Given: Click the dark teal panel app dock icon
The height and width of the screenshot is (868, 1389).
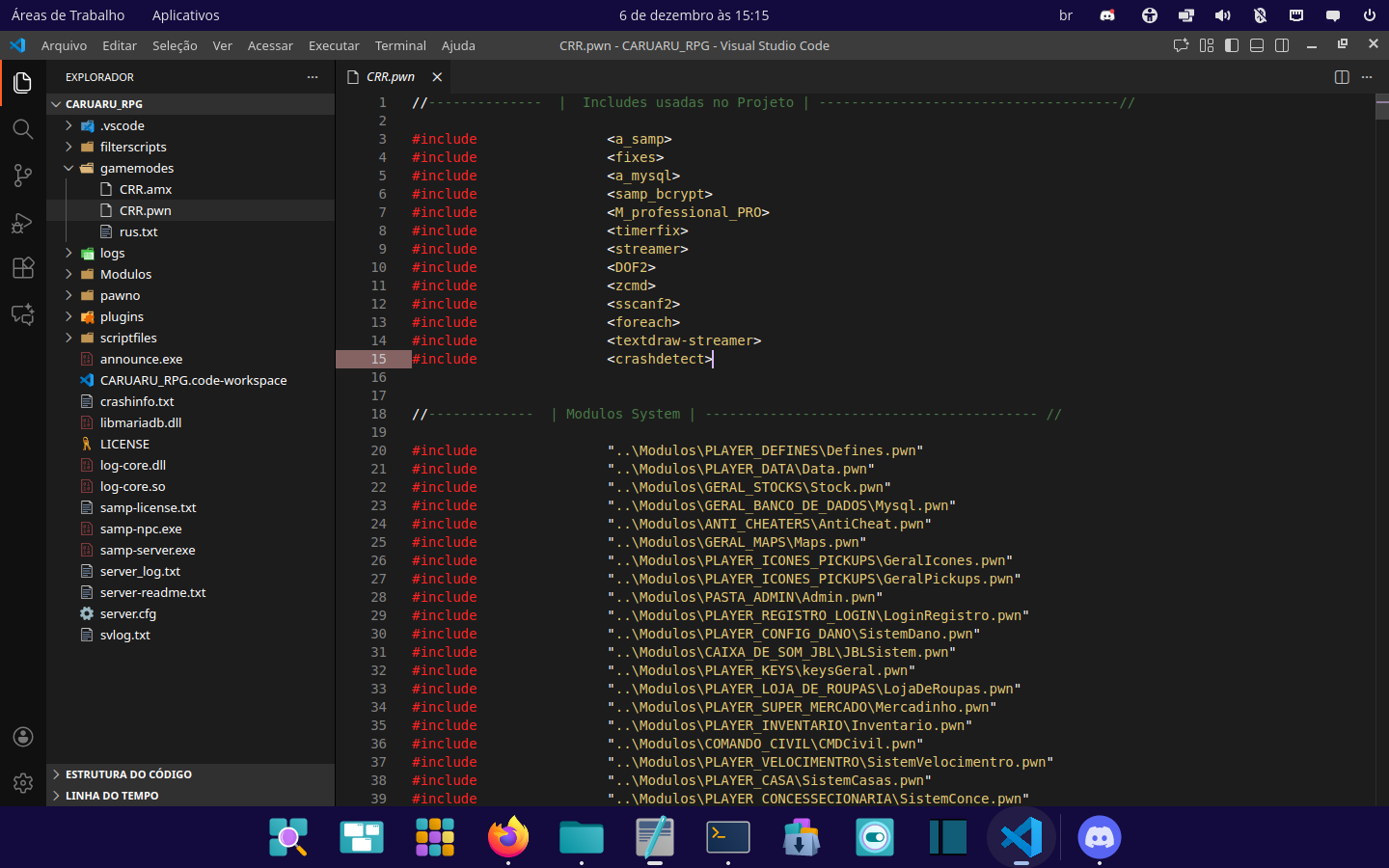Looking at the screenshot, I should 948,836.
